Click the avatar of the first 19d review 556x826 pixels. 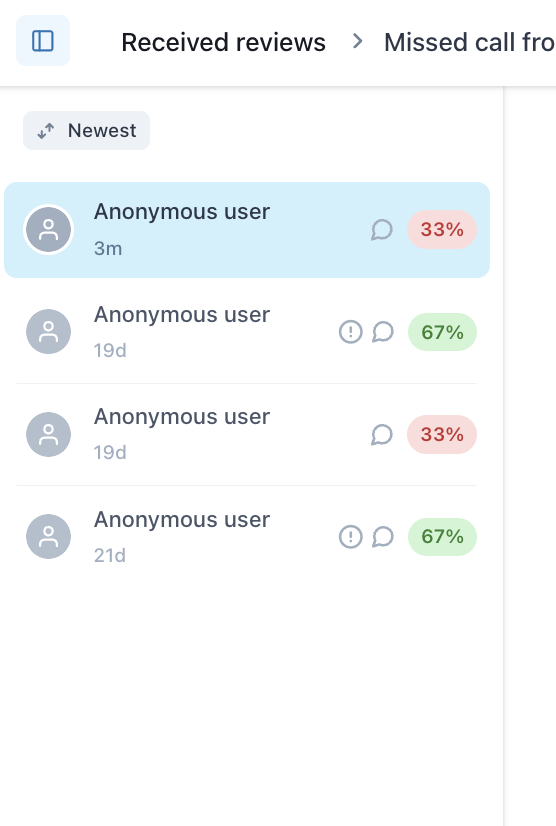[x=48, y=332]
